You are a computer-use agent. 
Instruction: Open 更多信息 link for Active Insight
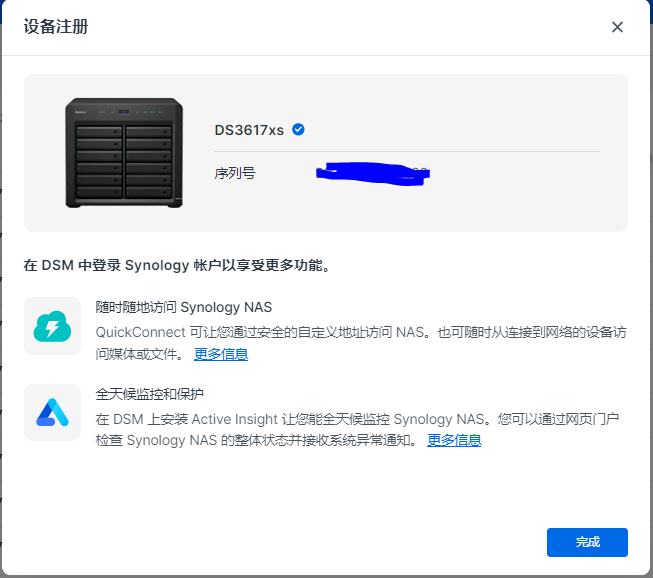pyautogui.click(x=454, y=440)
